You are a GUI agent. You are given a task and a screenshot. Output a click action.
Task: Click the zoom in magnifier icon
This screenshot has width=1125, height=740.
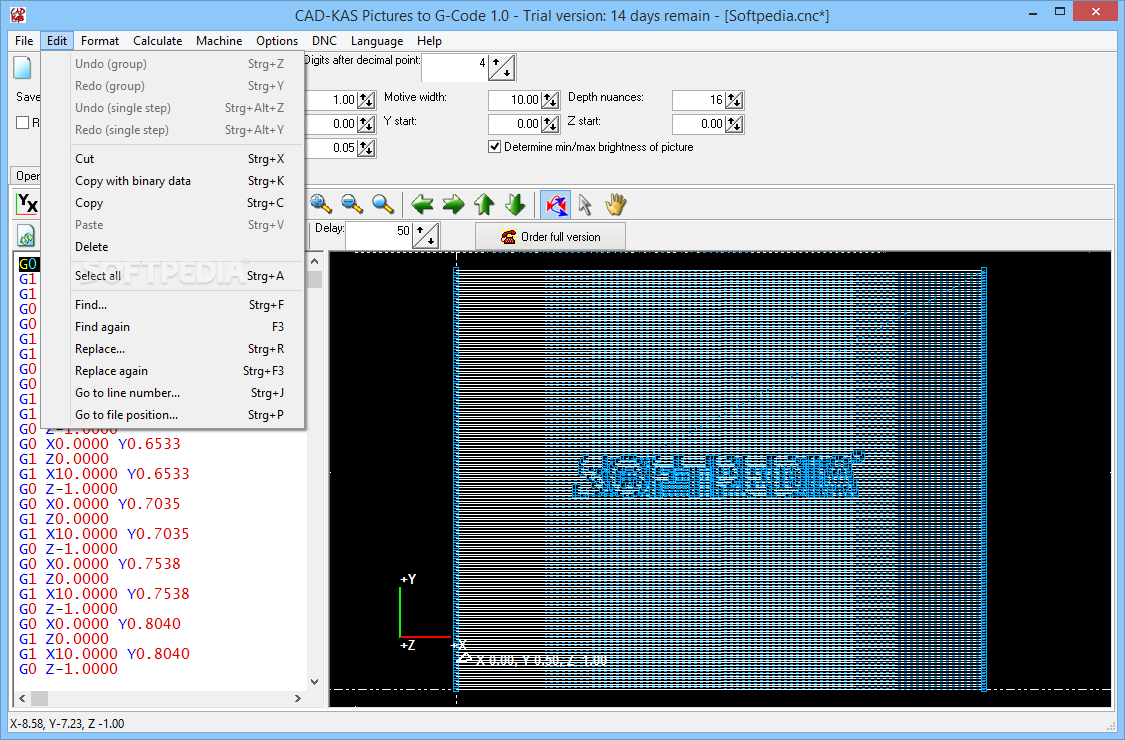(321, 205)
